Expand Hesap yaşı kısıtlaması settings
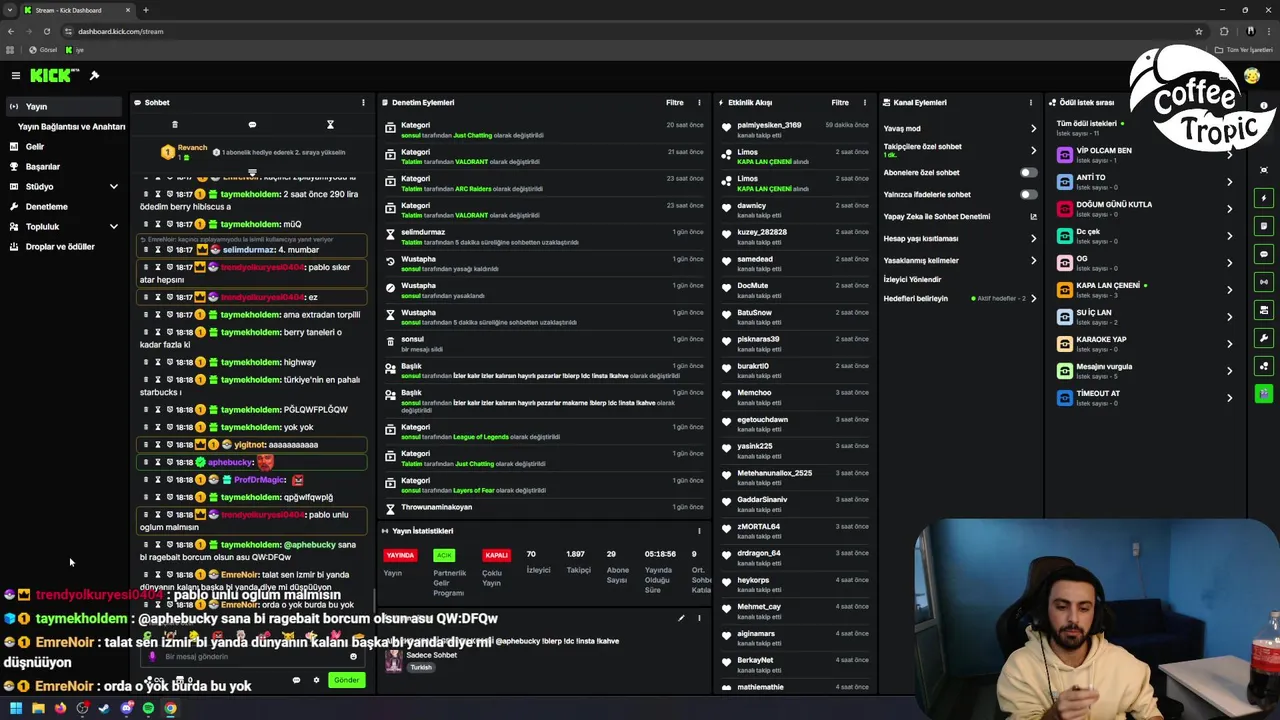Image resolution: width=1280 pixels, height=720 pixels. tap(1033, 238)
